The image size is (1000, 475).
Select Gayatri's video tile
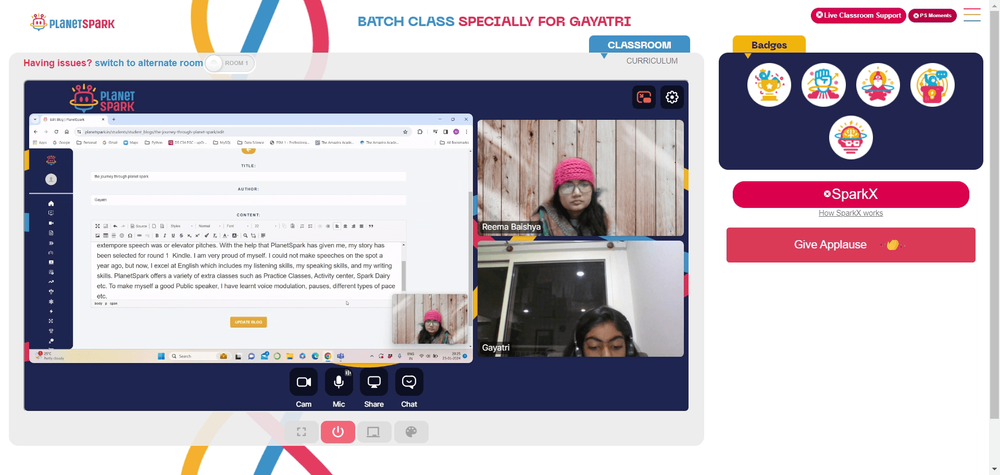(580, 298)
